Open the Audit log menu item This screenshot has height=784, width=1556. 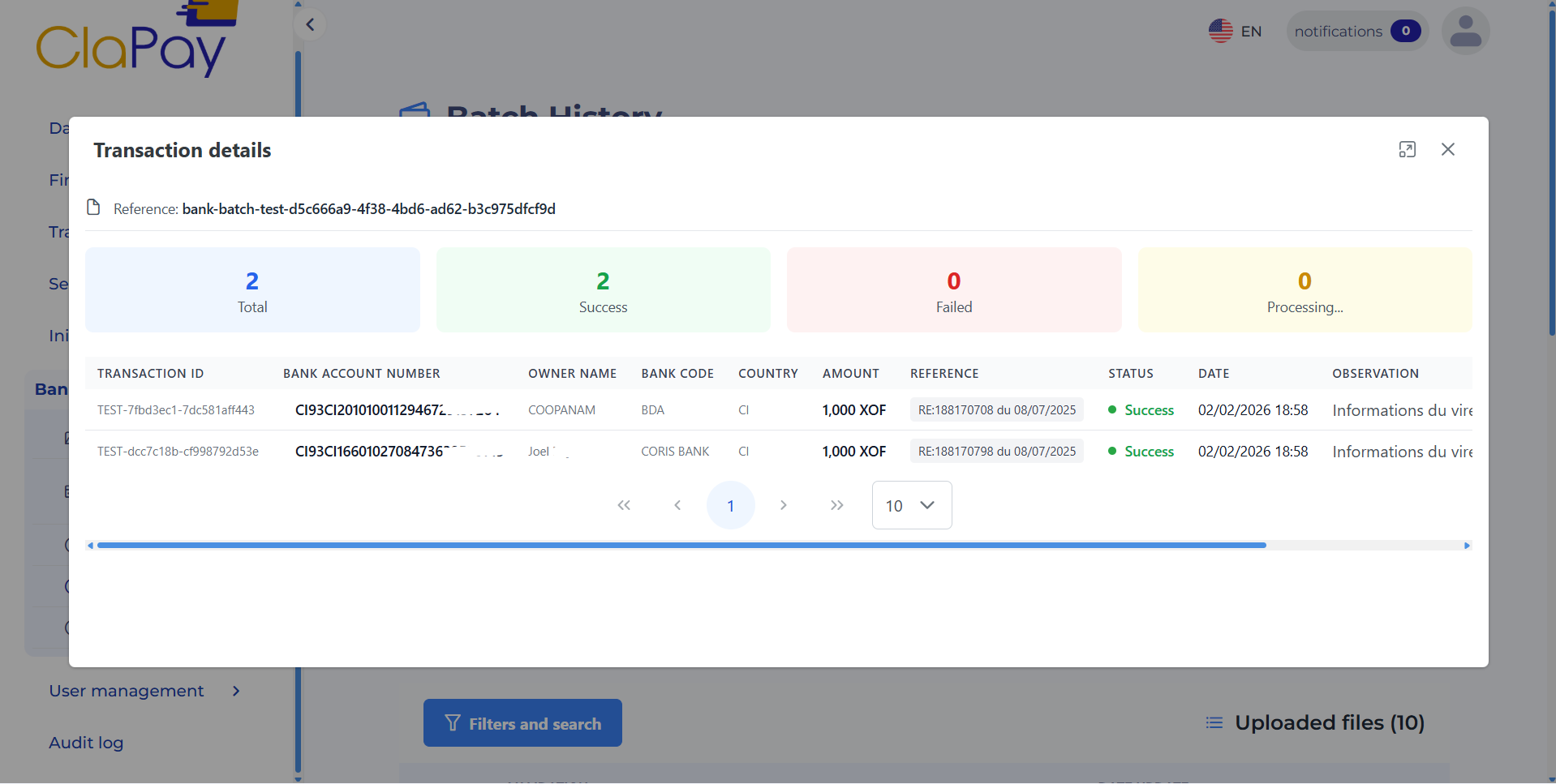coord(86,743)
